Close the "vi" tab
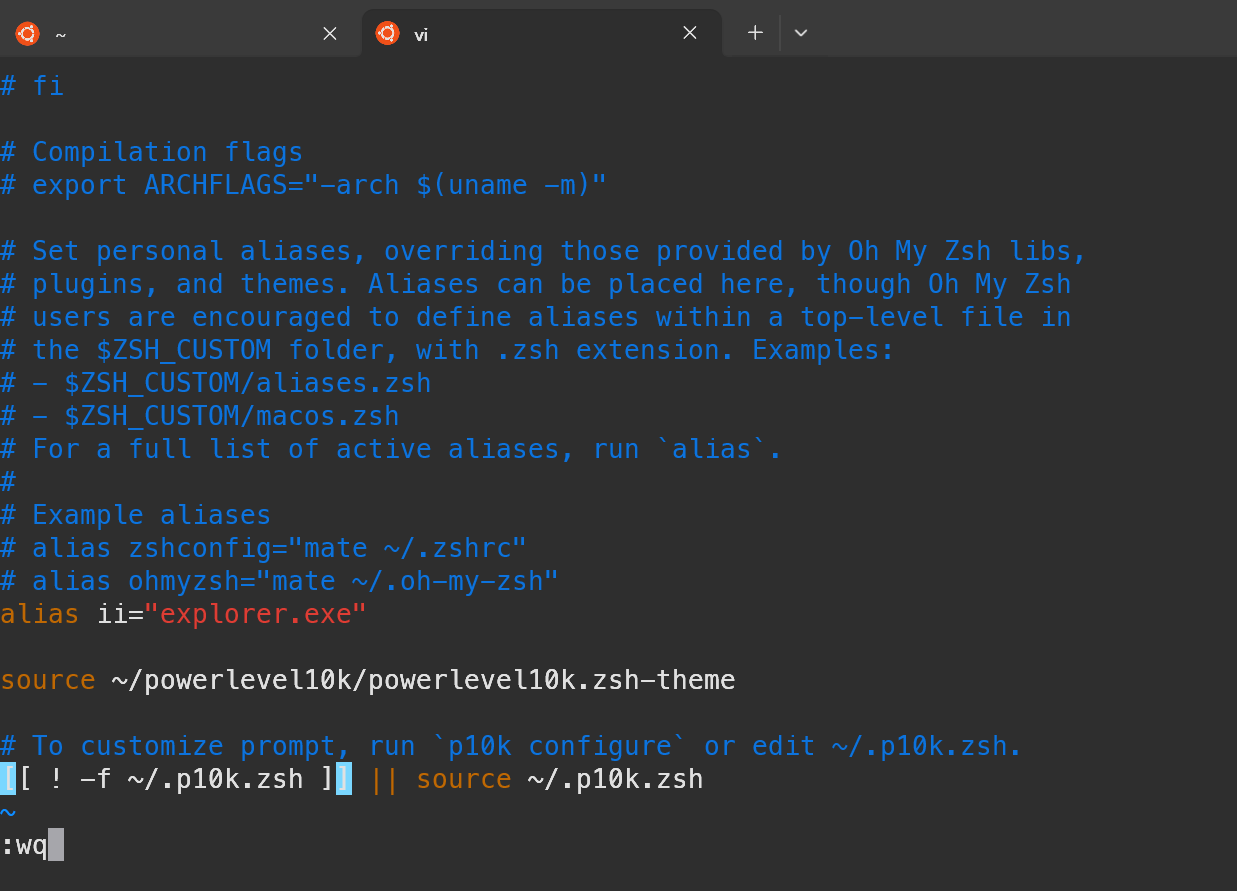The width and height of the screenshot is (1237, 891). [690, 33]
